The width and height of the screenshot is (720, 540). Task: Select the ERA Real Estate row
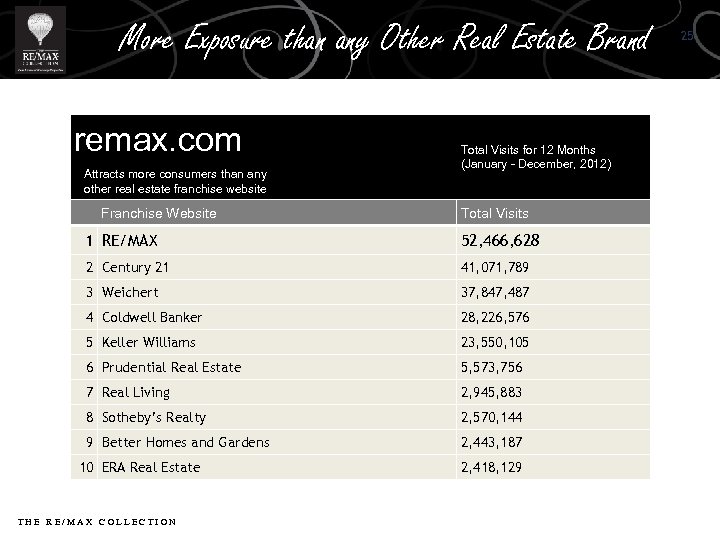coord(151,467)
